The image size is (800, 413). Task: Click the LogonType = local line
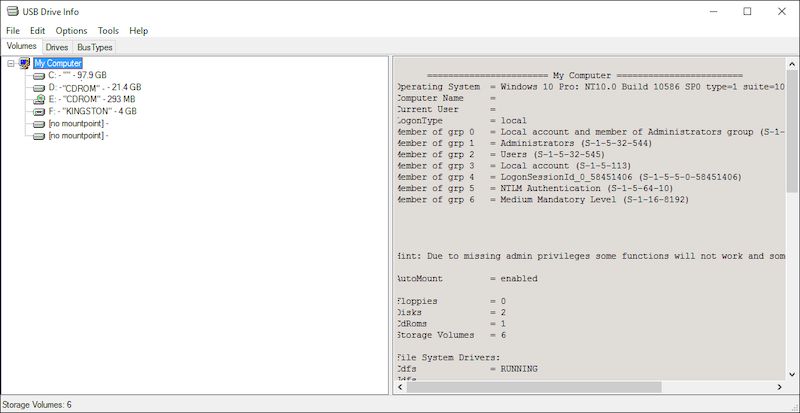coord(461,120)
